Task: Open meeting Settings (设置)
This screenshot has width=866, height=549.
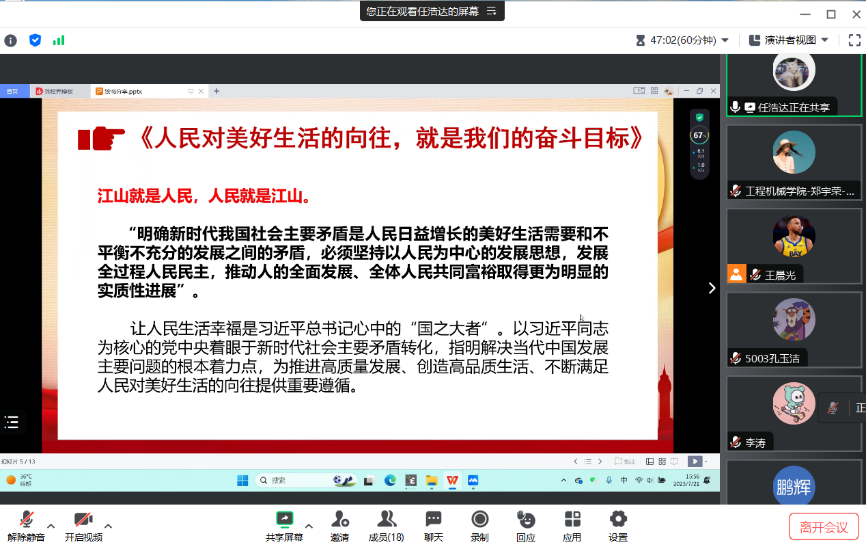Action: pyautogui.click(x=618, y=525)
